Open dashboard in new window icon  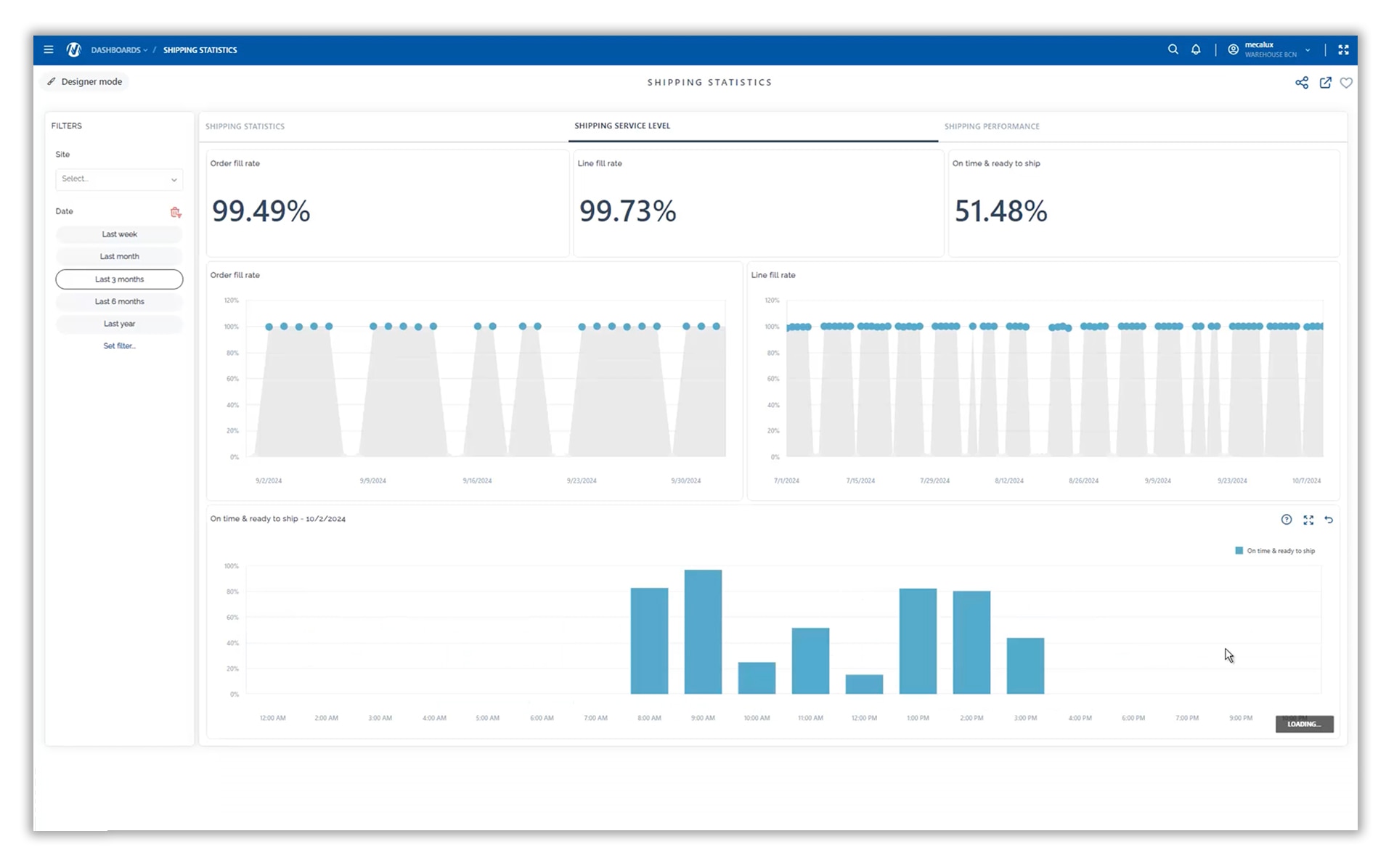(x=1325, y=83)
